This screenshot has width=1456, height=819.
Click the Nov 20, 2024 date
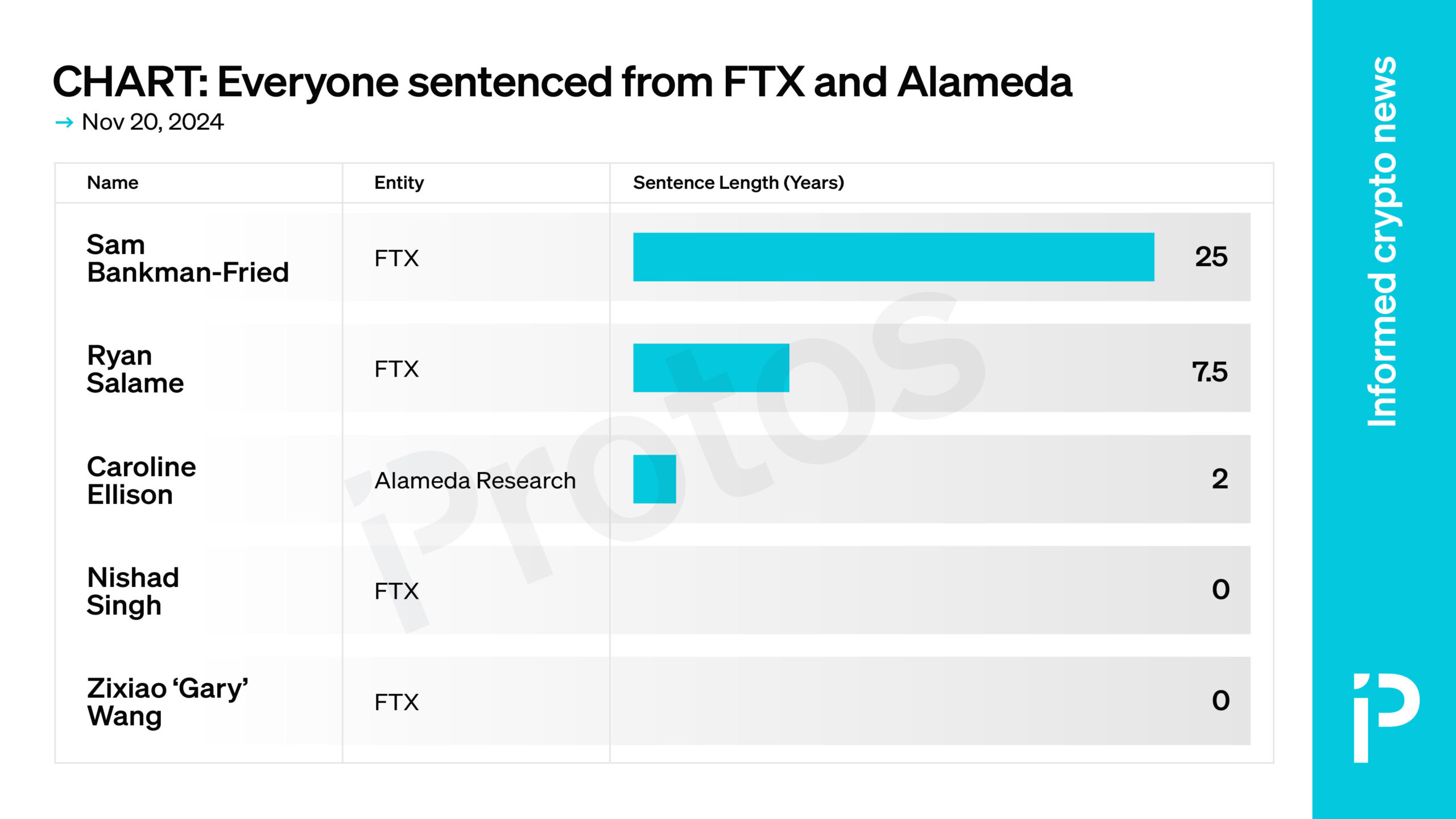(152, 122)
